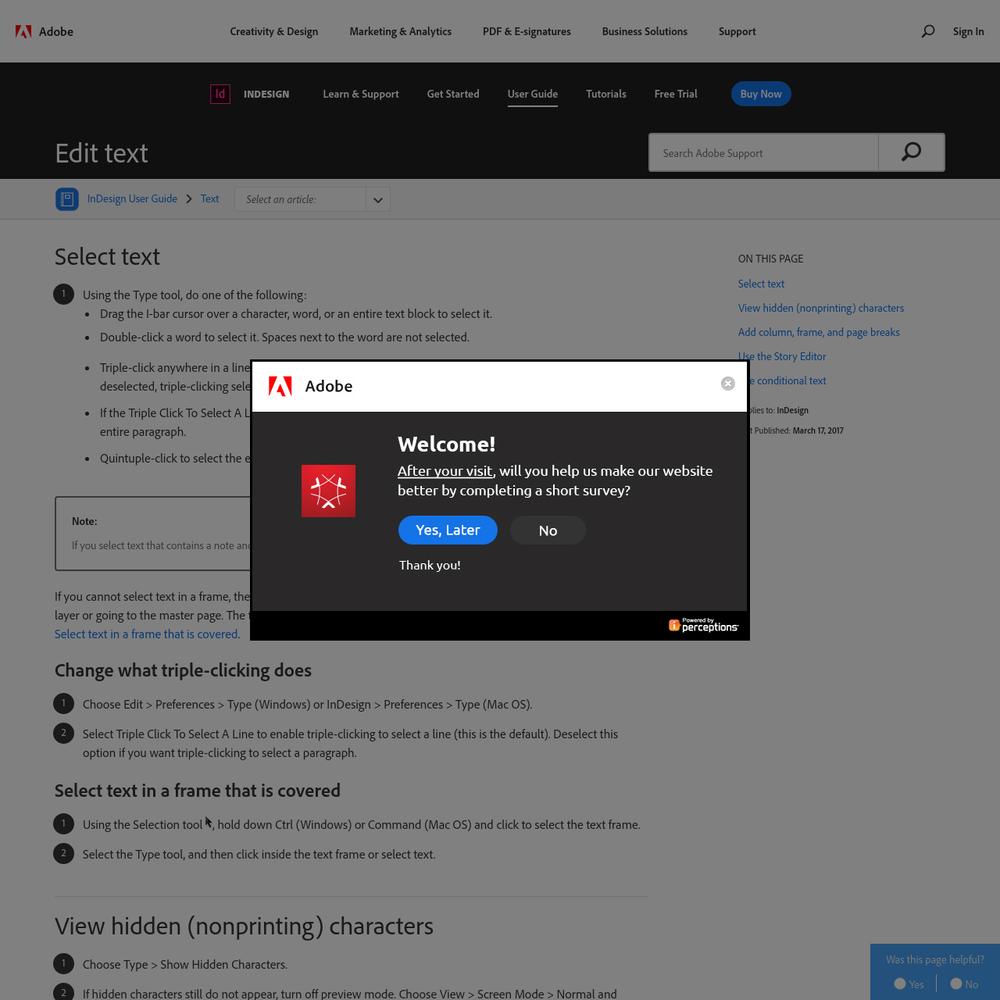Open Select text in a frame that is covered link
The width and height of the screenshot is (1000, 1000).
(x=147, y=634)
